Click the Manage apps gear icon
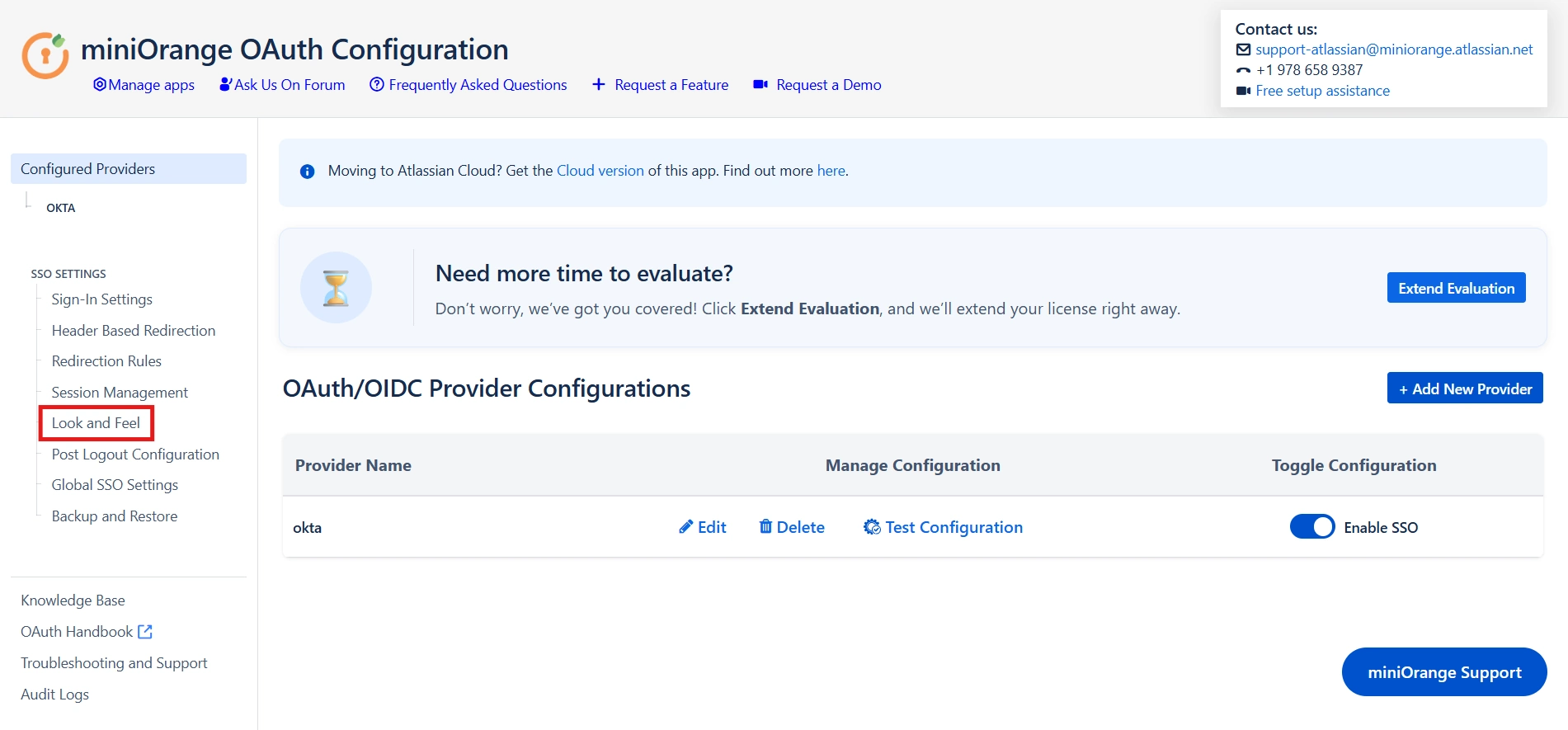The width and height of the screenshot is (1568, 730). [x=100, y=84]
